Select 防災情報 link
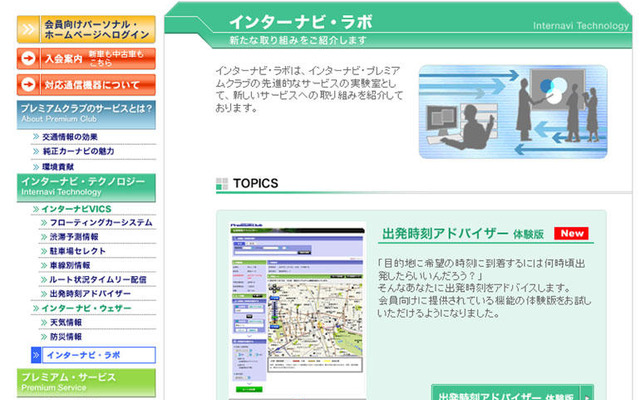 point(66,337)
